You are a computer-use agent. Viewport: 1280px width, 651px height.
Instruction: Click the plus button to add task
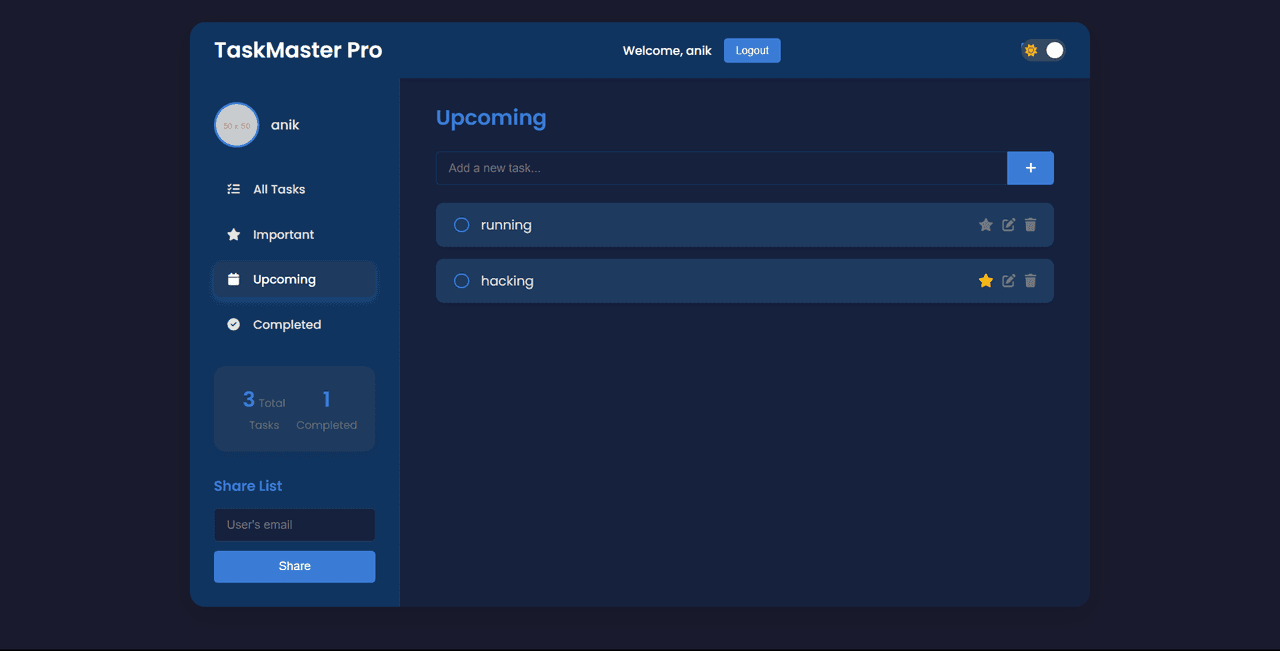[x=1030, y=168]
